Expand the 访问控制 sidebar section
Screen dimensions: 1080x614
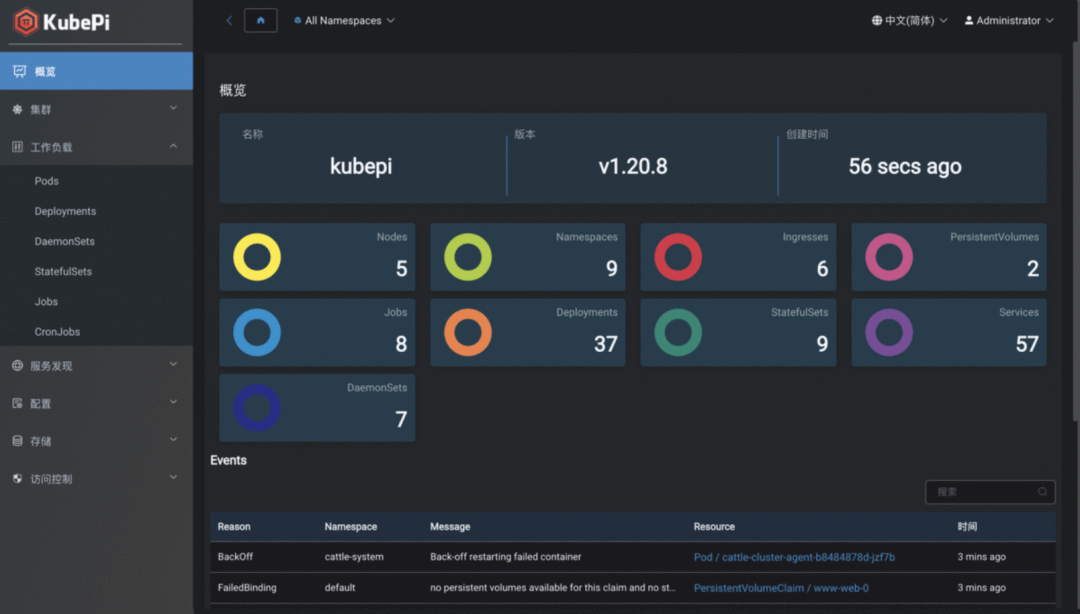96,478
